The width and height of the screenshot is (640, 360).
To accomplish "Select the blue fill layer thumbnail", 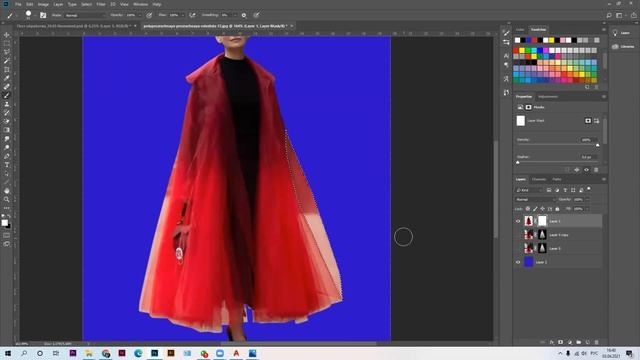I will click(529, 262).
